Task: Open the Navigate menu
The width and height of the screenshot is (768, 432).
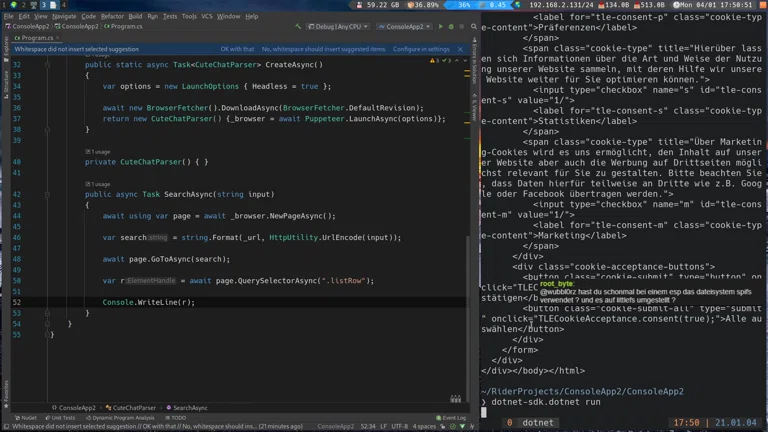Action: pos(64,16)
